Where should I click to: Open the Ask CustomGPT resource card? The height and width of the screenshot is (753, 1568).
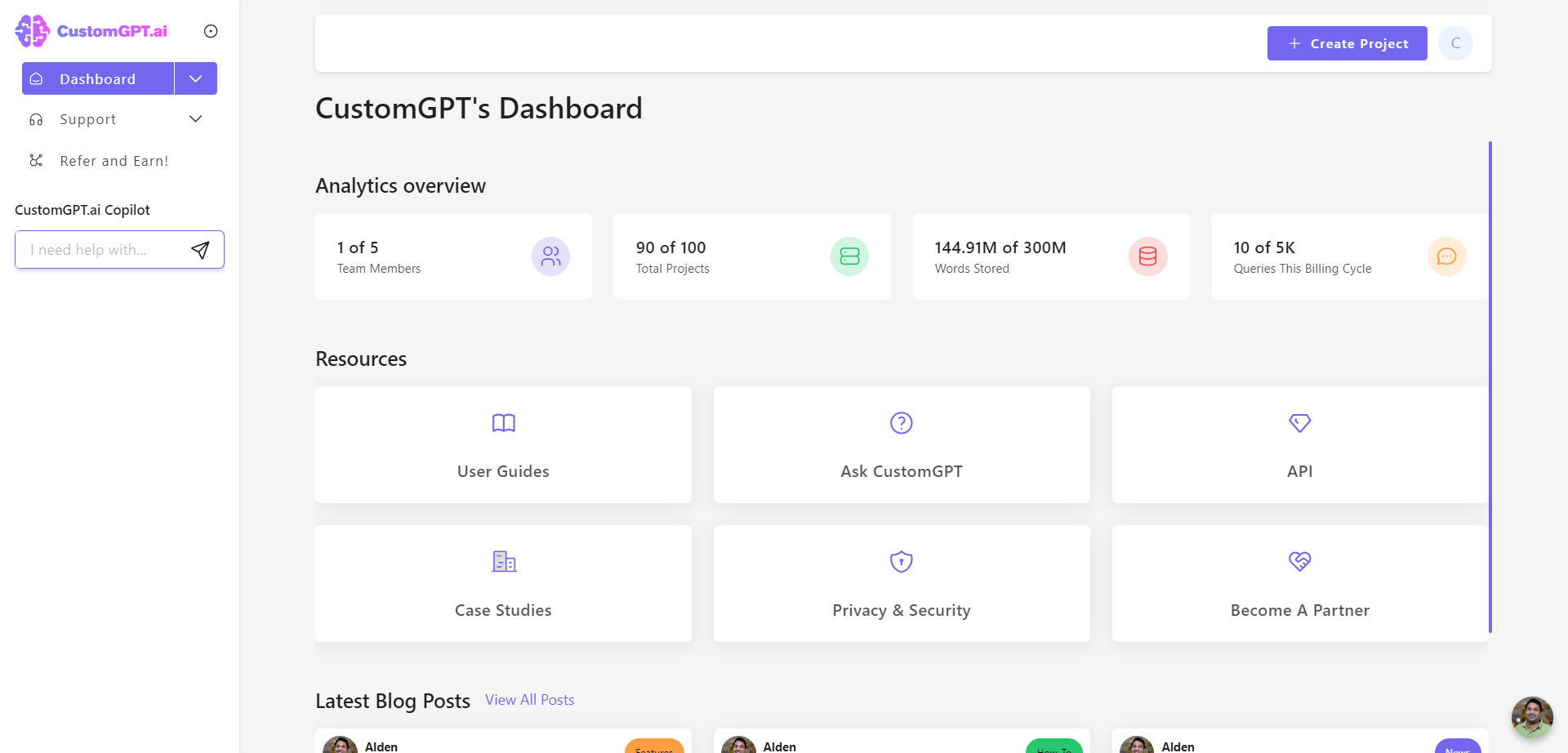point(902,444)
